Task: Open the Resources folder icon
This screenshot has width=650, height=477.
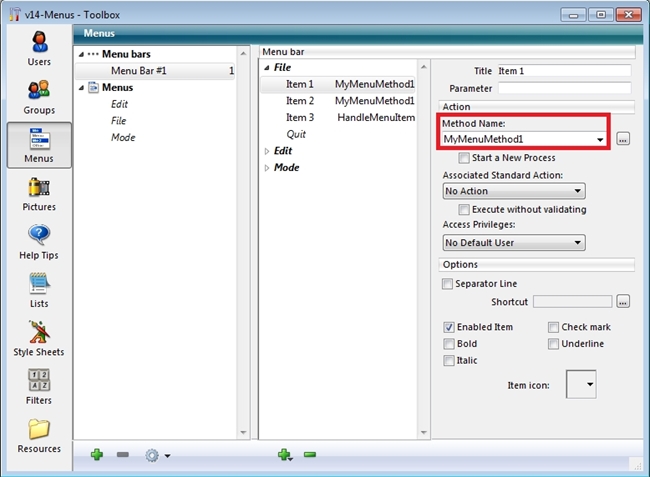Action: click(39, 434)
